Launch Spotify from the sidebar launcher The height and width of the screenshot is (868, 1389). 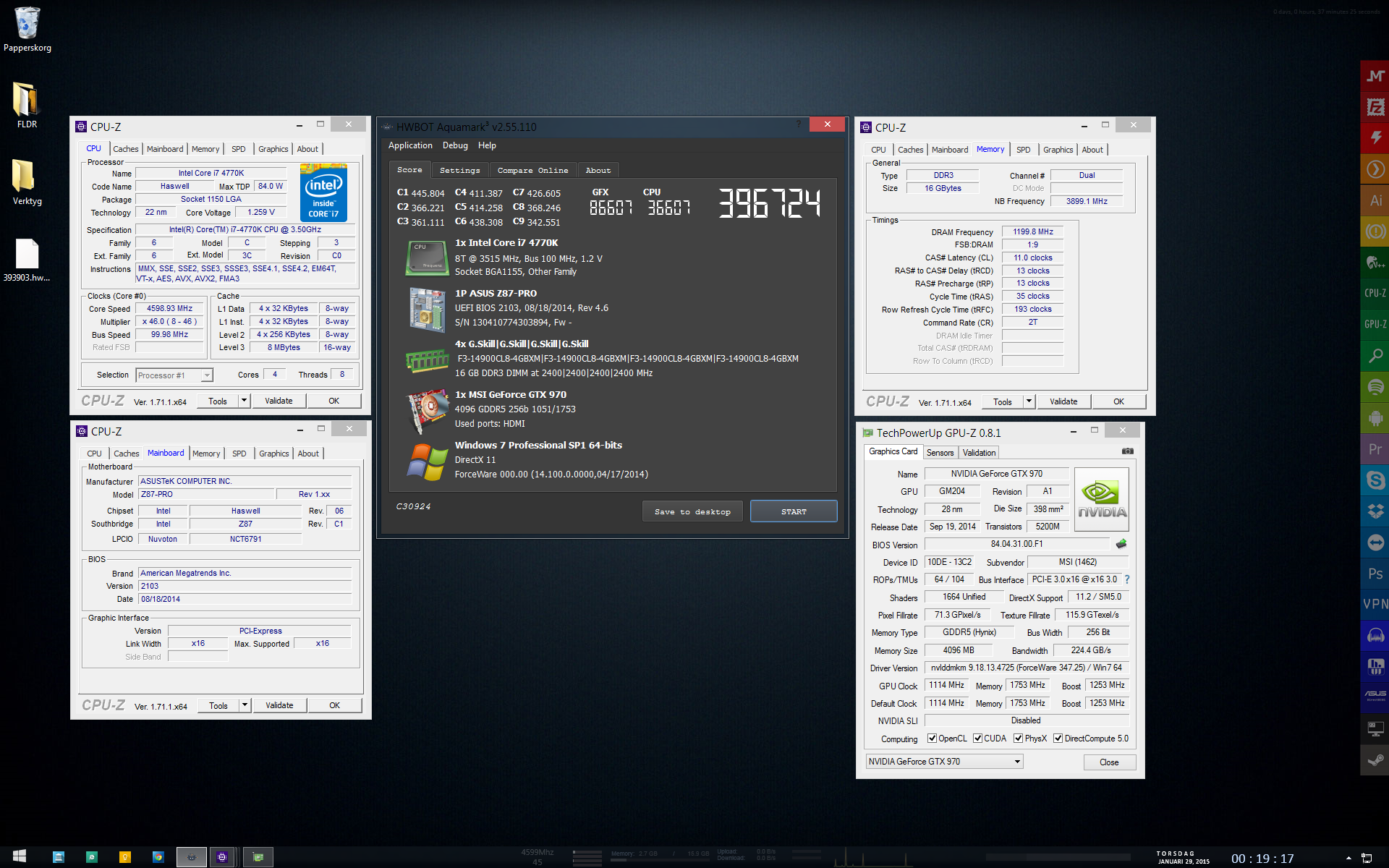click(x=1375, y=387)
